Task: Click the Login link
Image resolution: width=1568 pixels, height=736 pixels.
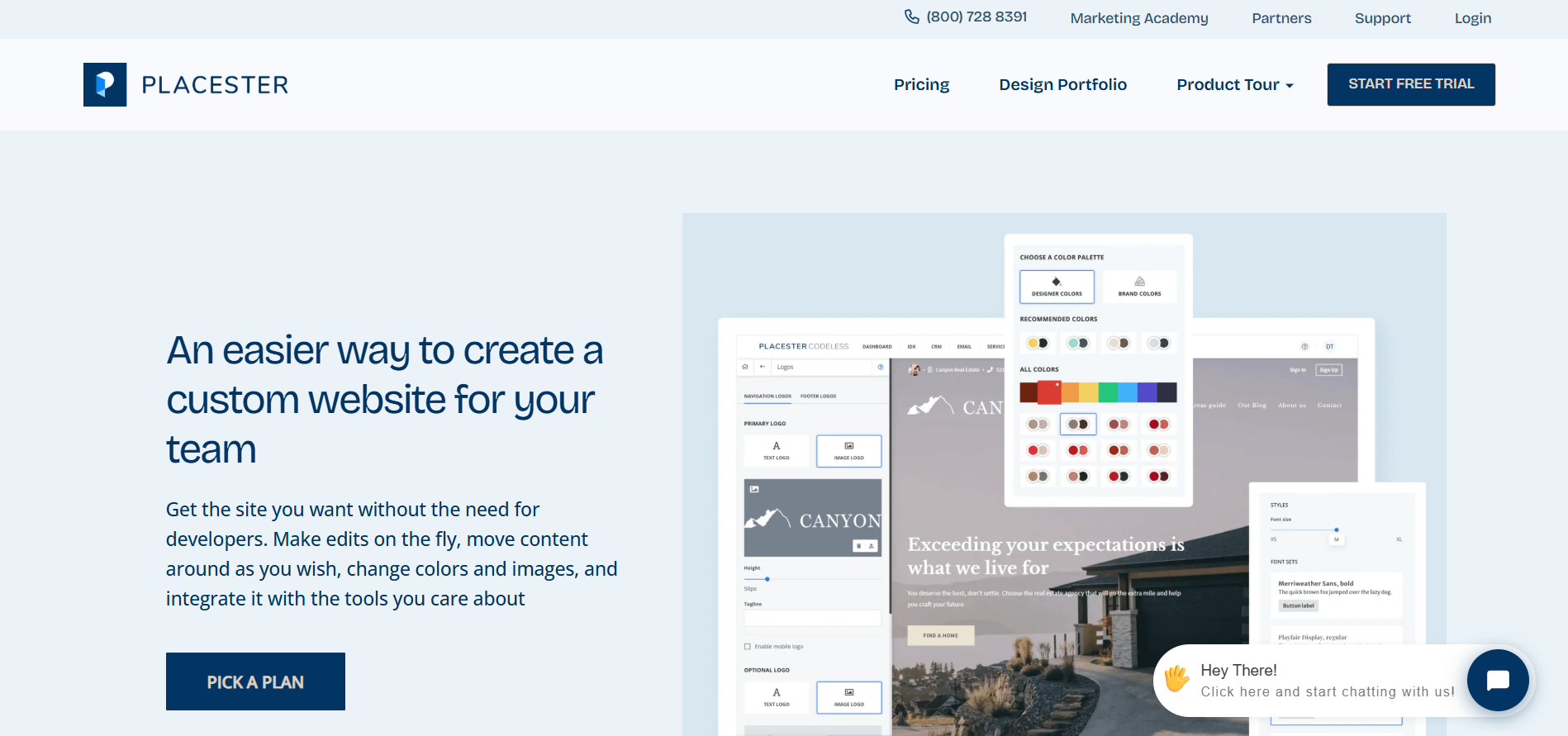Action: [1473, 18]
